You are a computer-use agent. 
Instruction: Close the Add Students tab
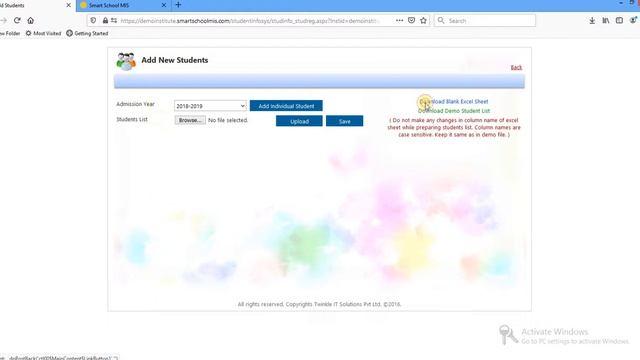click(68, 5)
